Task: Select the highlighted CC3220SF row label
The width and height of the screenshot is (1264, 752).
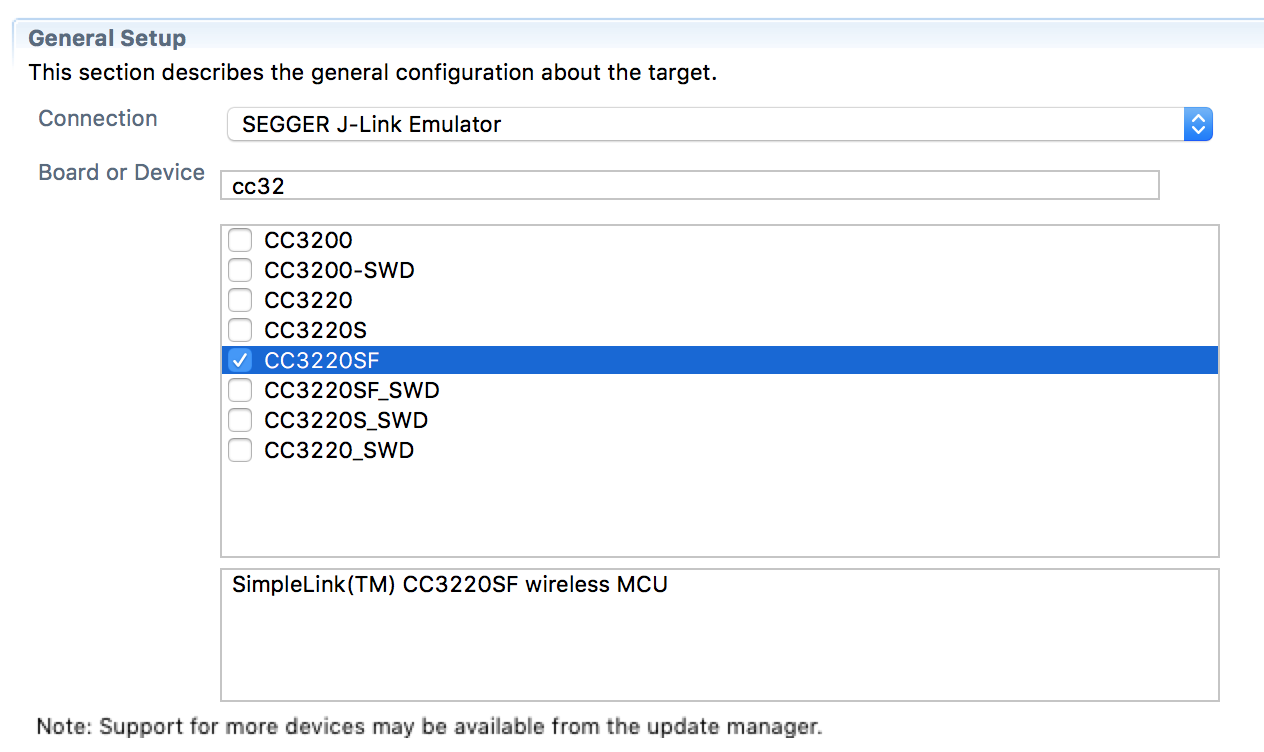Action: click(x=321, y=360)
